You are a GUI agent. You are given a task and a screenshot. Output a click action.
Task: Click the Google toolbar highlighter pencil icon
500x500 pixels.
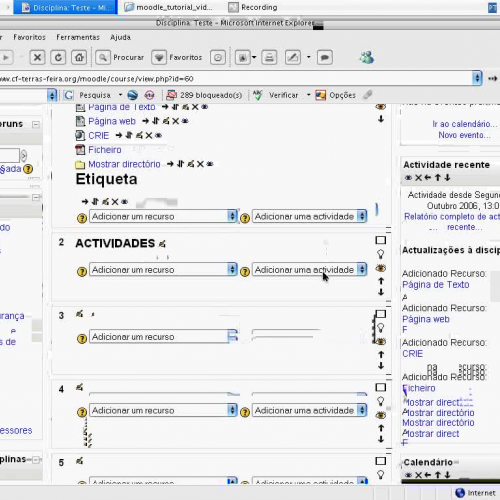368,95
